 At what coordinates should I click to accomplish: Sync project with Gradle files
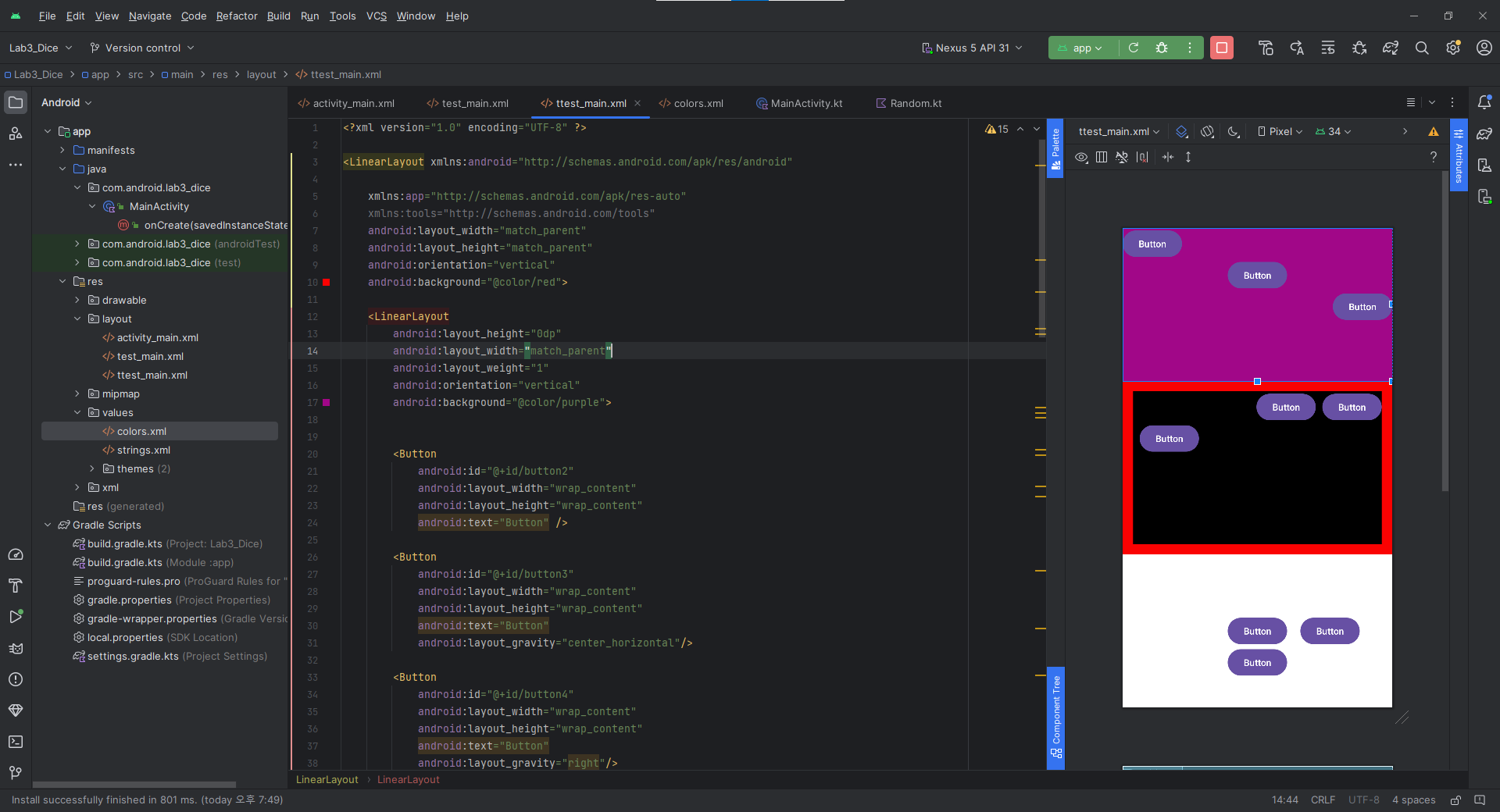1391,48
